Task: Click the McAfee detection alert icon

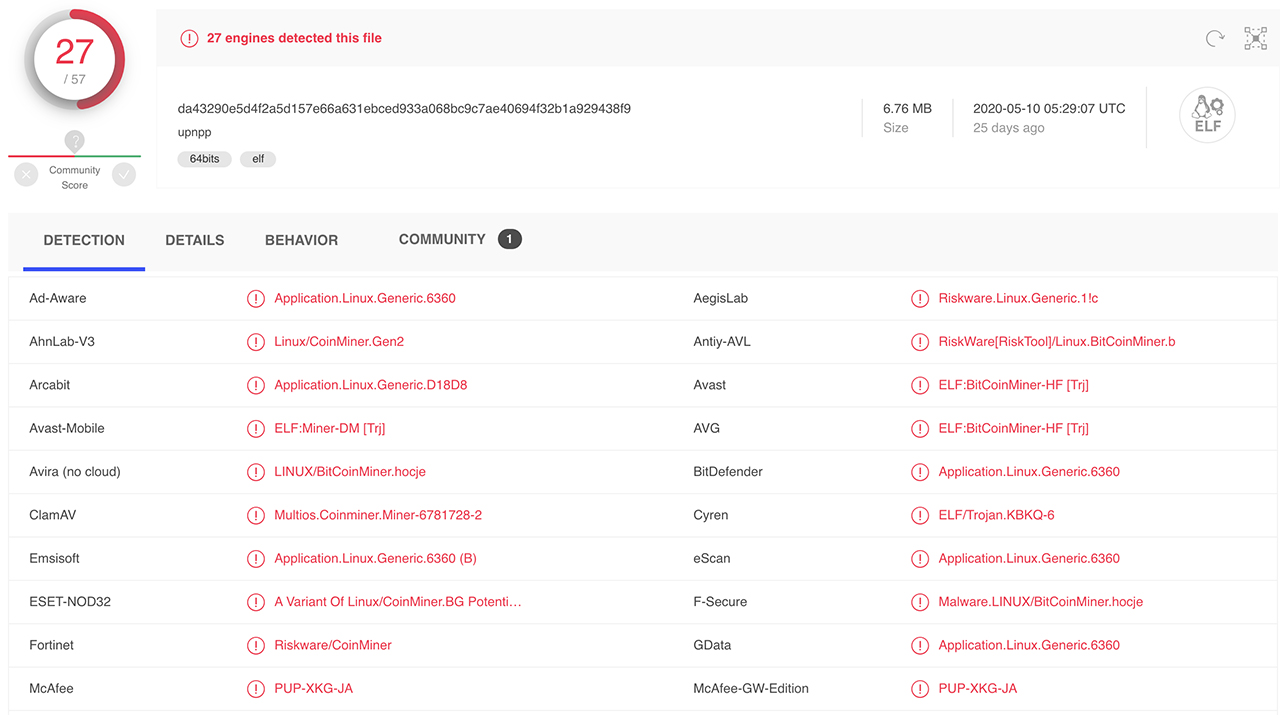Action: pos(256,688)
